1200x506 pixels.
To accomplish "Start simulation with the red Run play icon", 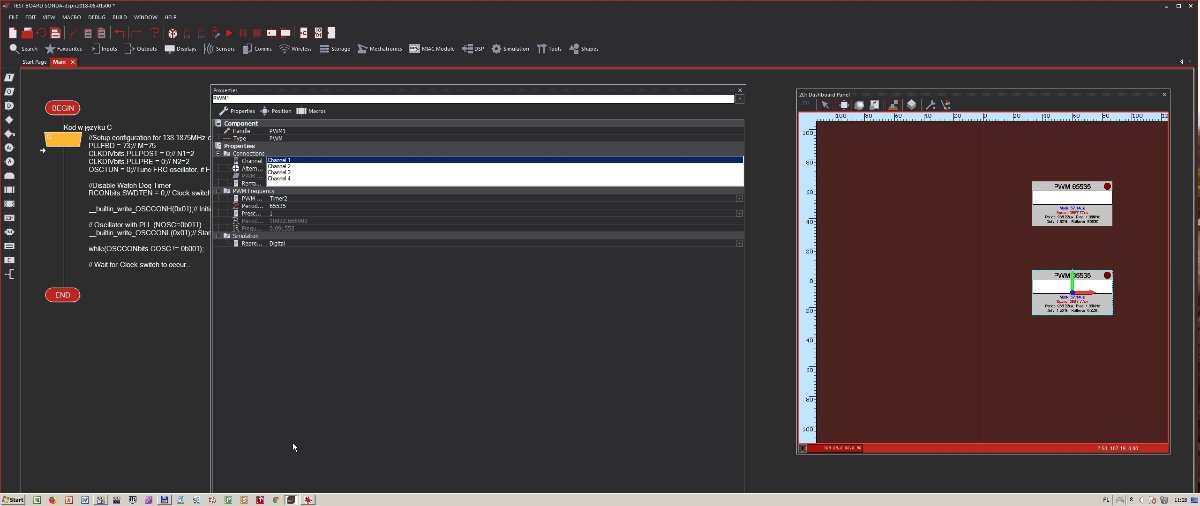I will coord(228,33).
